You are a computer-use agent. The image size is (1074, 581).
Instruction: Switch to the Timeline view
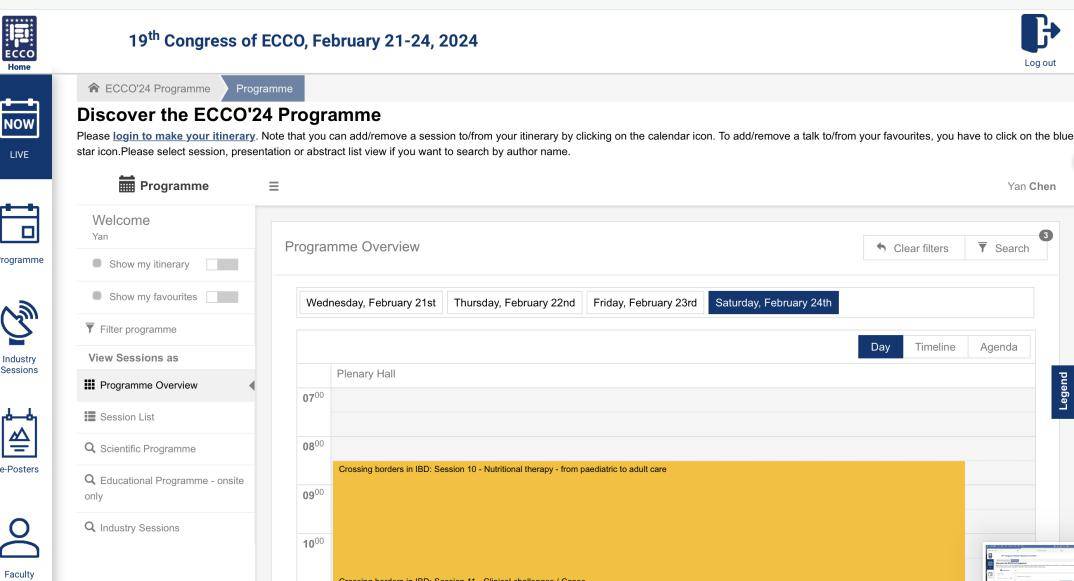coord(935,347)
